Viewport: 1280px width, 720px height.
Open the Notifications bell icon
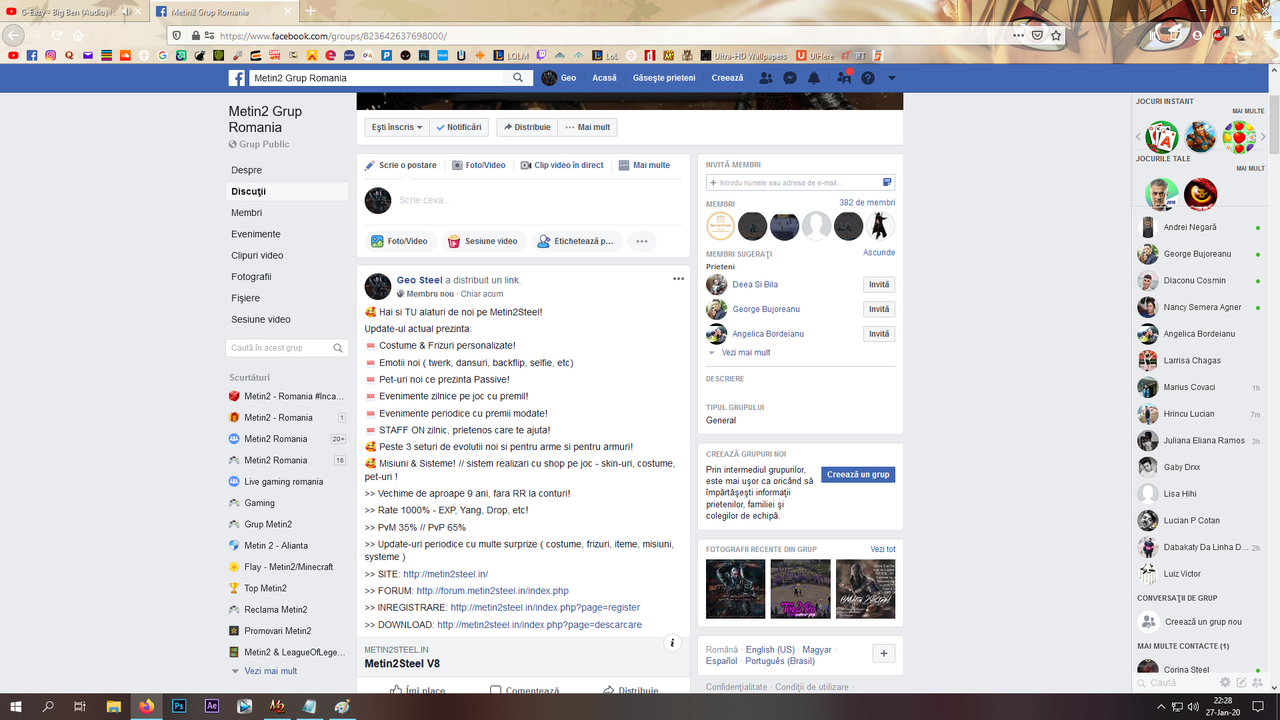[814, 78]
